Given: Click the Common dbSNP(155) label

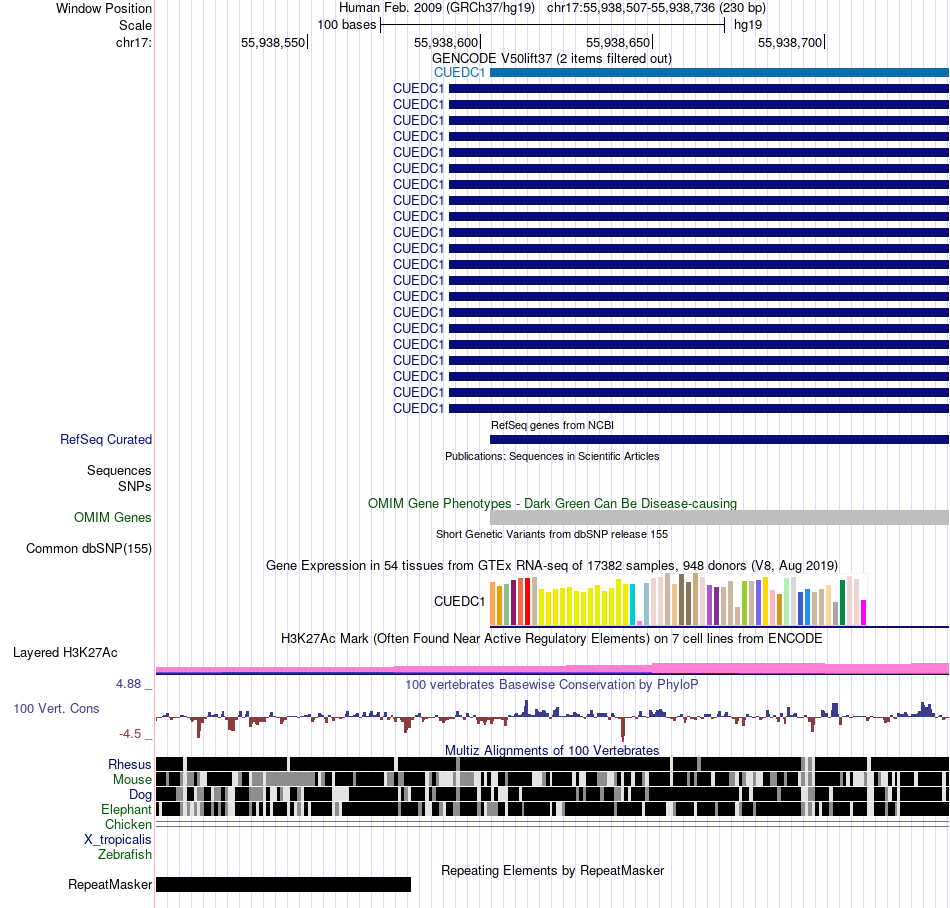Looking at the screenshot, I should (89, 549).
